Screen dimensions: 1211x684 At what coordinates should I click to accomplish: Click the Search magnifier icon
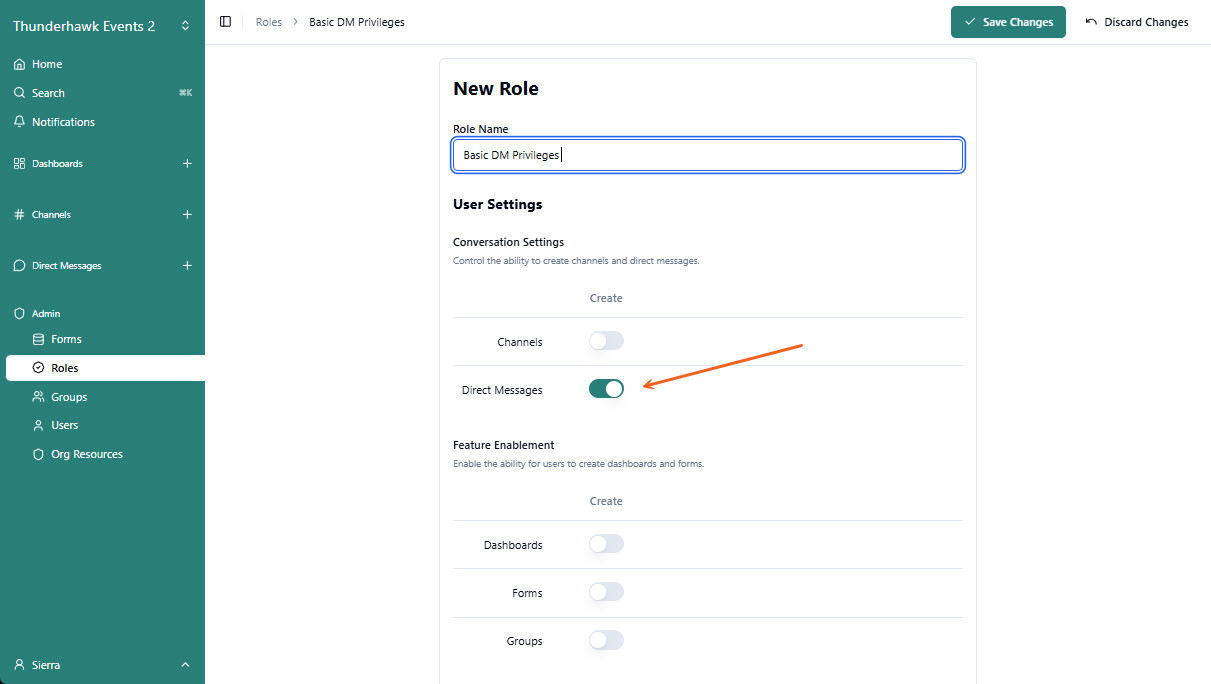(x=19, y=93)
